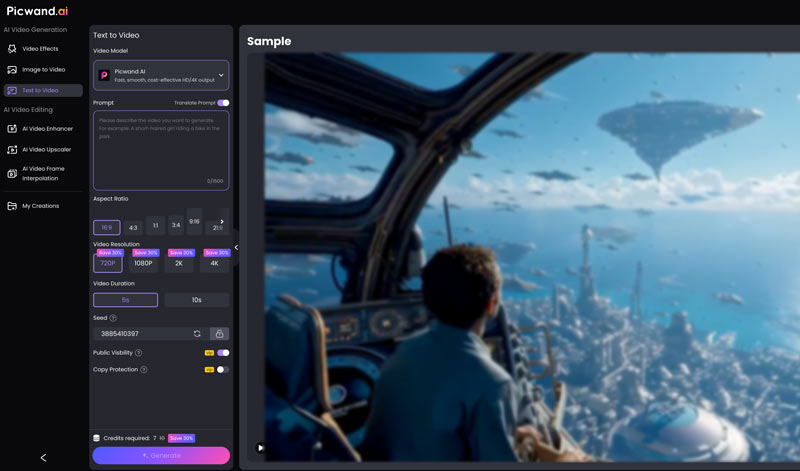
Task: Open AI Video Frame Interpolation
Action: (x=46, y=173)
